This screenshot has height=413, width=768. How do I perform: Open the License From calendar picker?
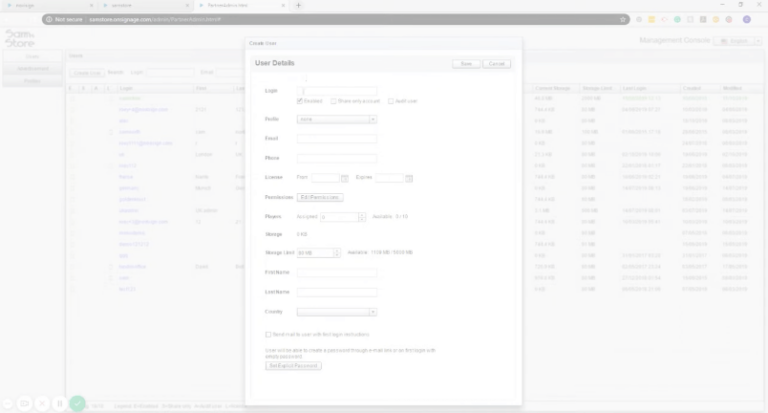pyautogui.click(x=345, y=178)
